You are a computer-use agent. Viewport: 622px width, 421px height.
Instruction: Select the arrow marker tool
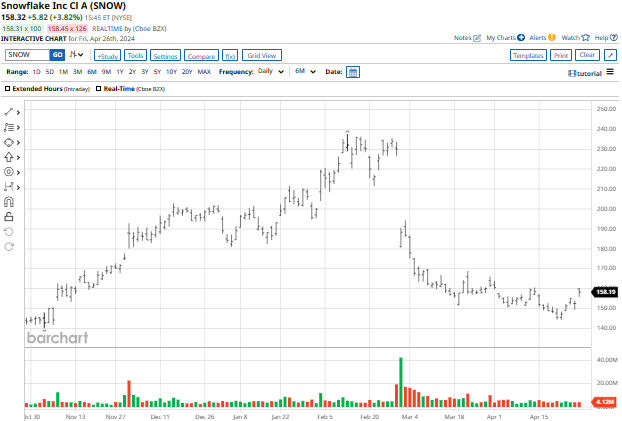pos(10,157)
